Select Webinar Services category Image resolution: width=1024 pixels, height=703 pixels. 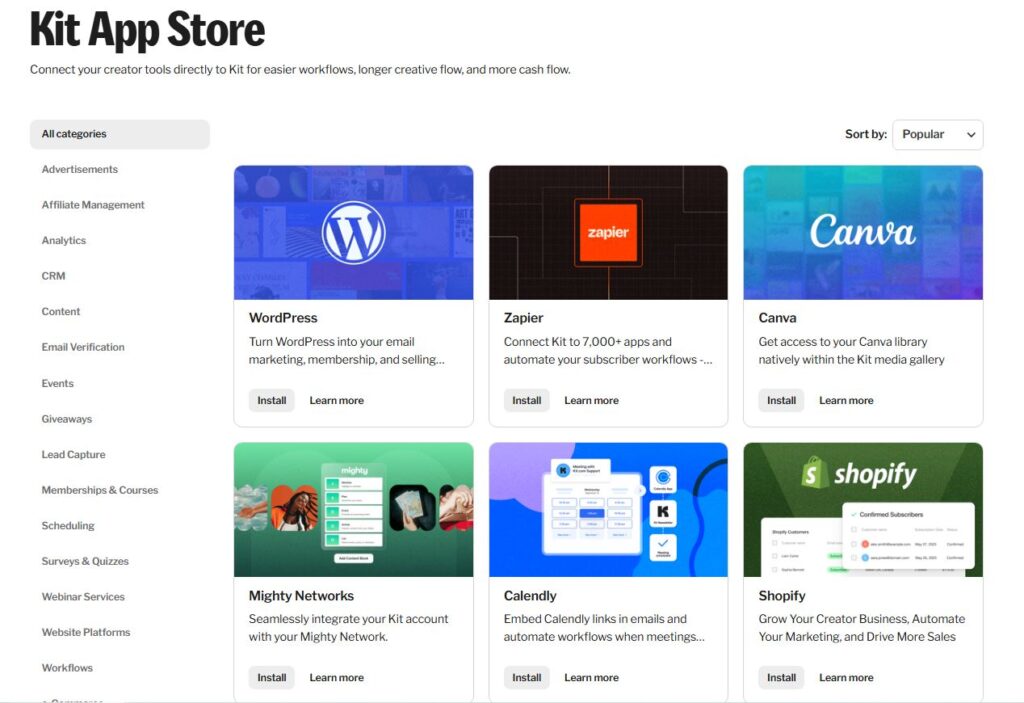(83, 597)
